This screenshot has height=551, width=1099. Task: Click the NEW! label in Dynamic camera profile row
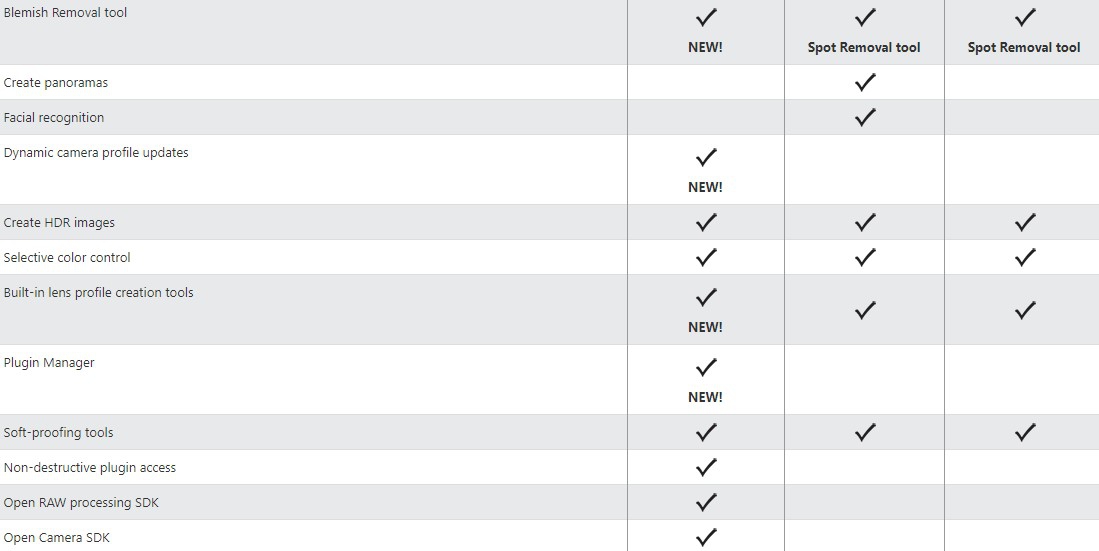705,187
